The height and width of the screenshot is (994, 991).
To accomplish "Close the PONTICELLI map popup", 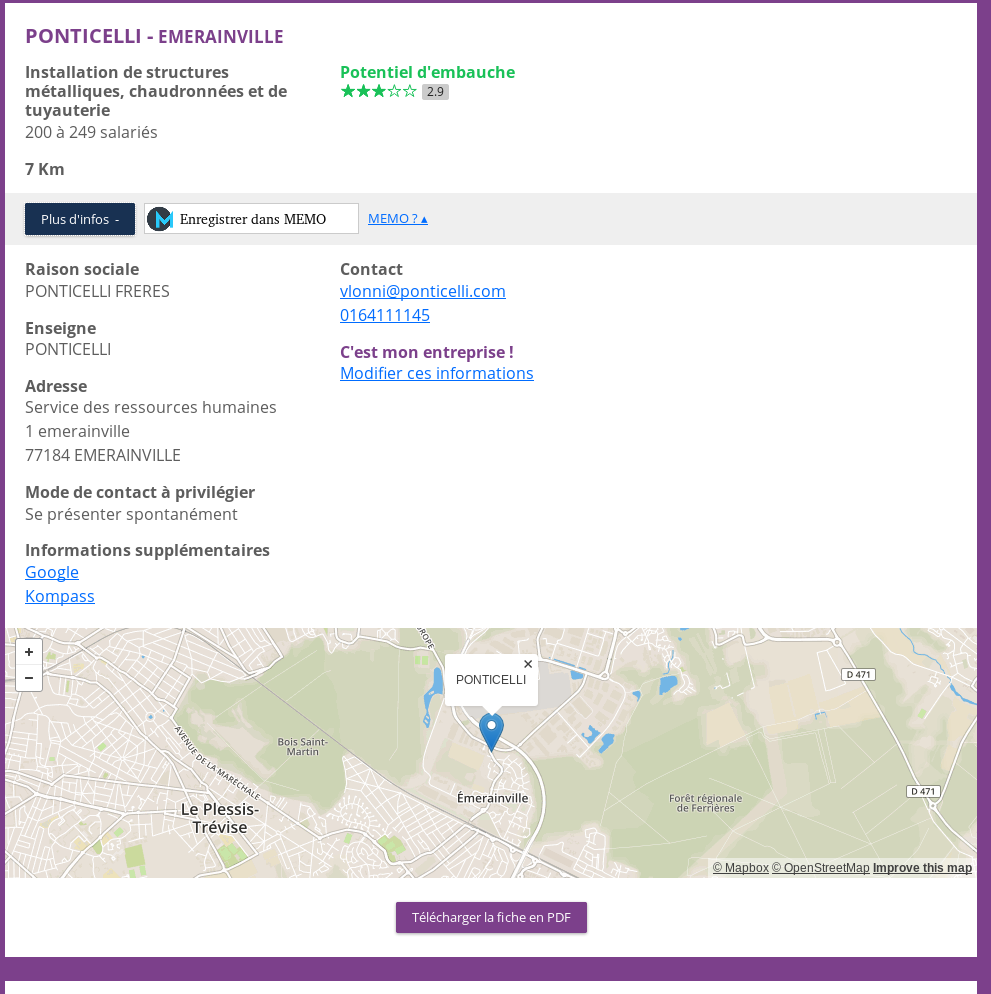I will point(528,664).
